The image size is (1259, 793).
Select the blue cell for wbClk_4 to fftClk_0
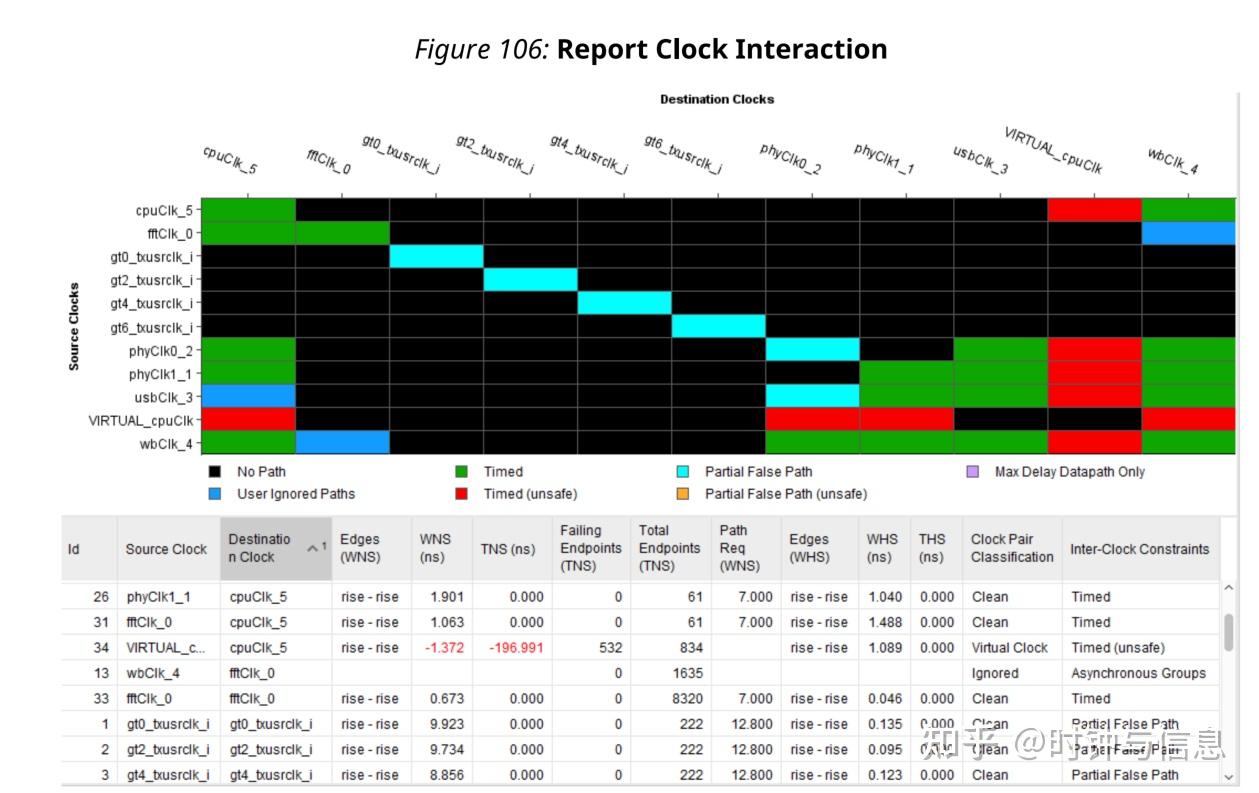tap(342, 443)
